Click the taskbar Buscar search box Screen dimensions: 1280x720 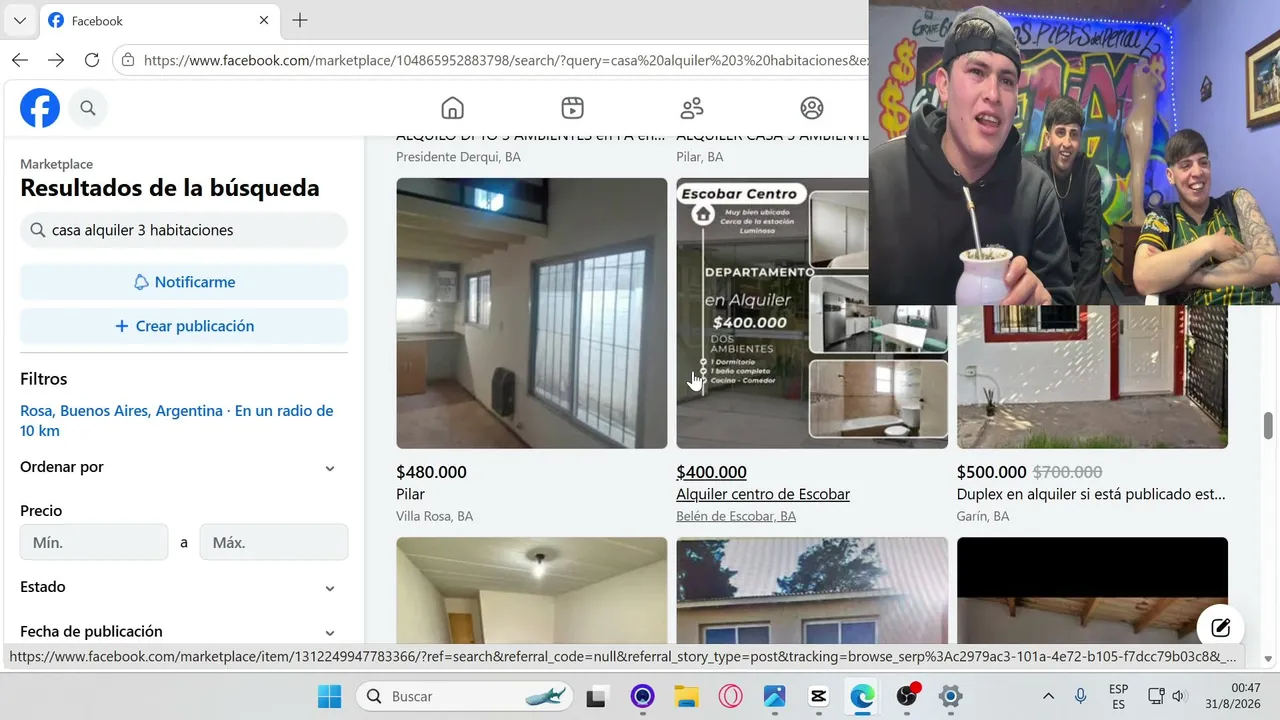pyautogui.click(x=465, y=696)
